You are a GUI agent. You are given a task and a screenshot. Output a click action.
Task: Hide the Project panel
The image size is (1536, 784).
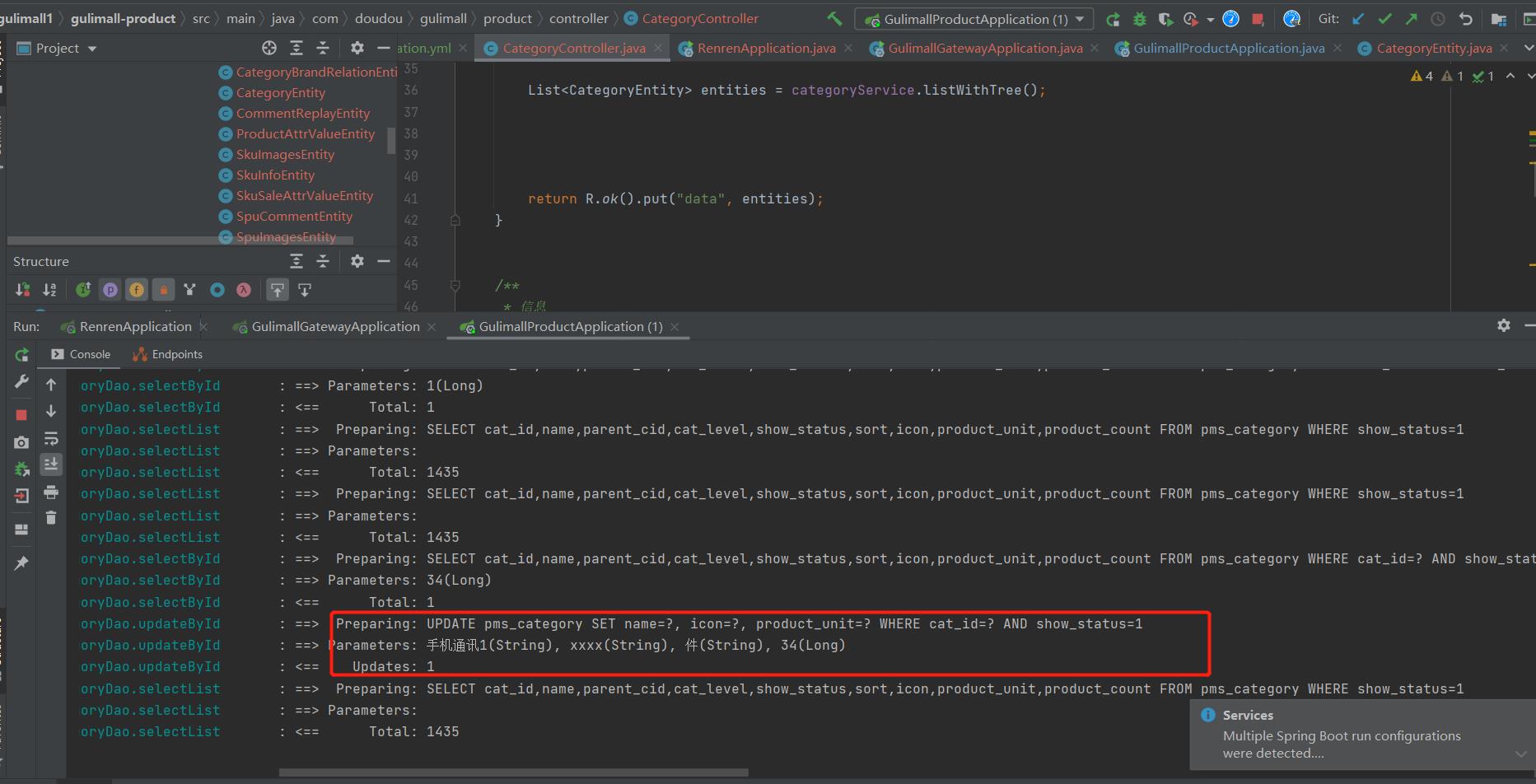pos(383,49)
